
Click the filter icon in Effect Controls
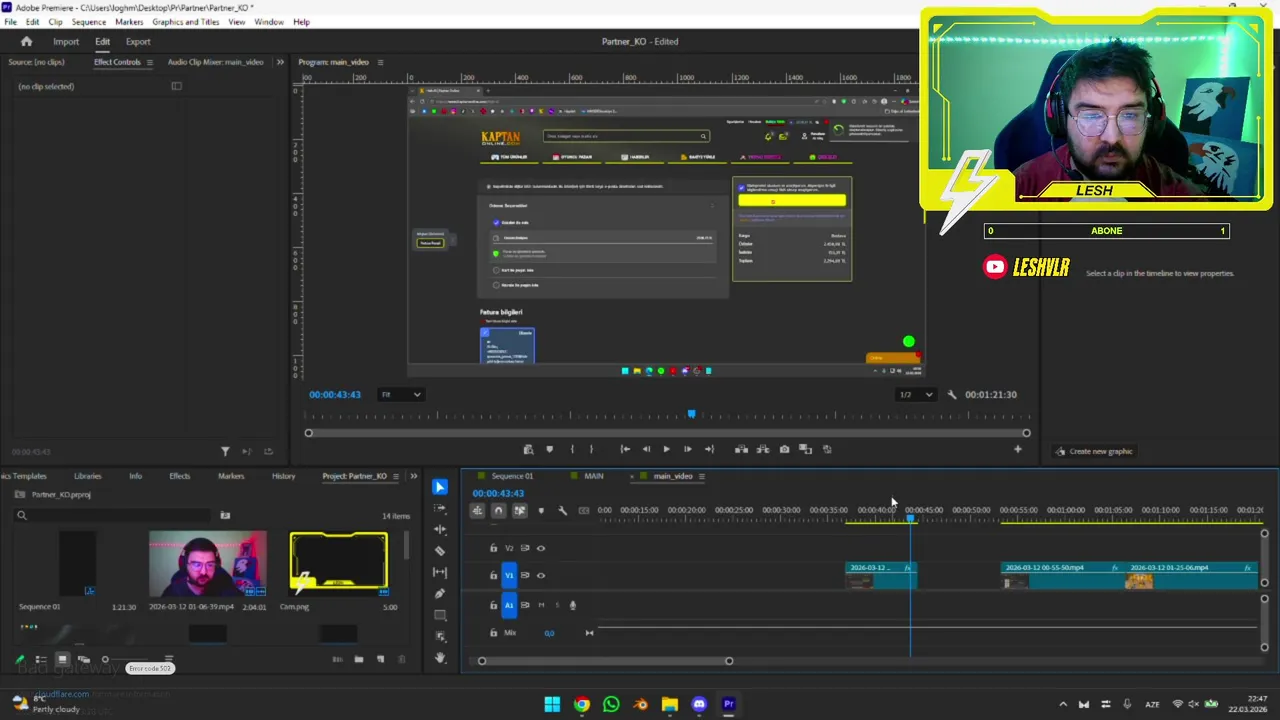[x=225, y=452]
